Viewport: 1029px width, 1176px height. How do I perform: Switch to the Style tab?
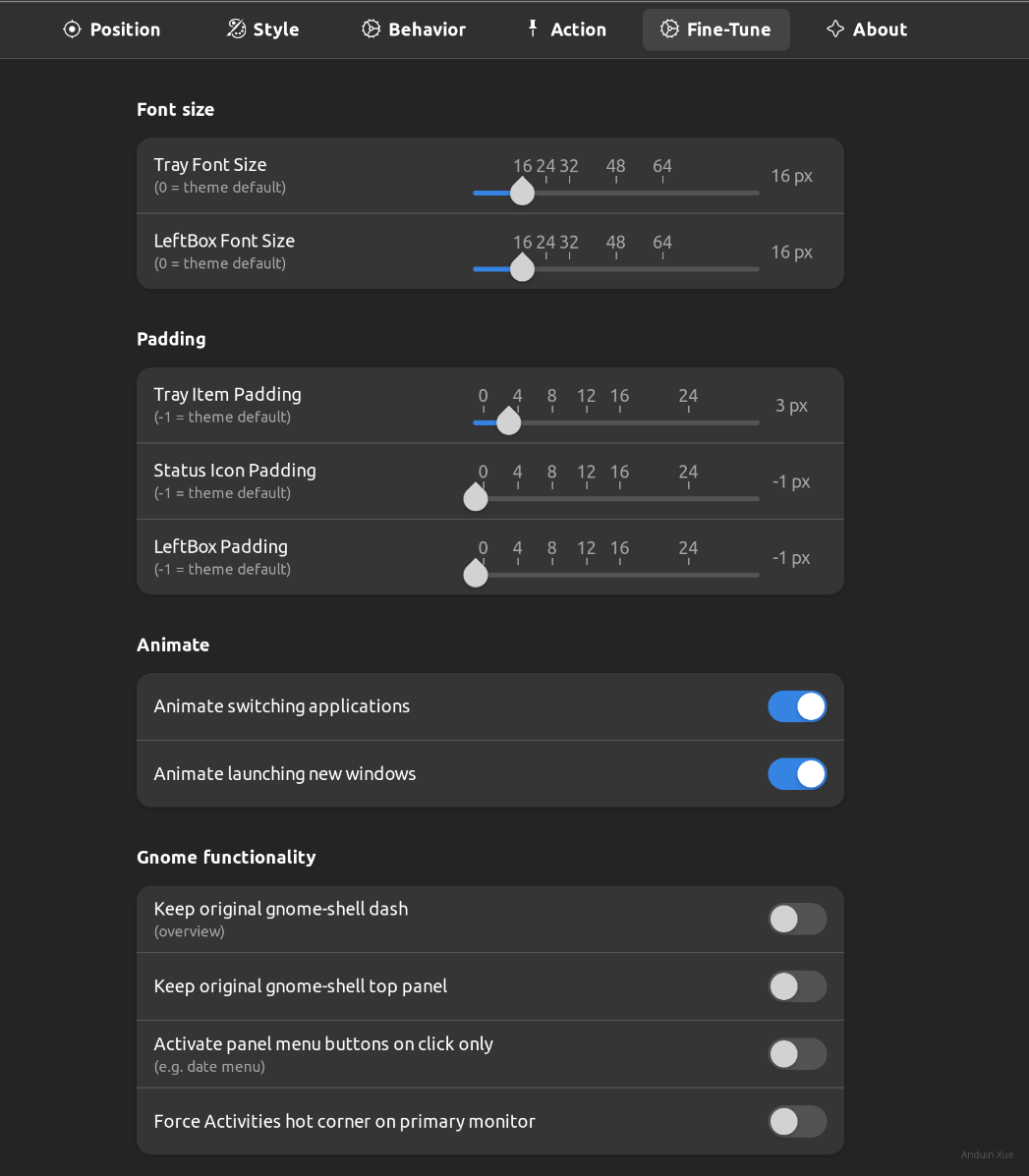click(x=262, y=29)
